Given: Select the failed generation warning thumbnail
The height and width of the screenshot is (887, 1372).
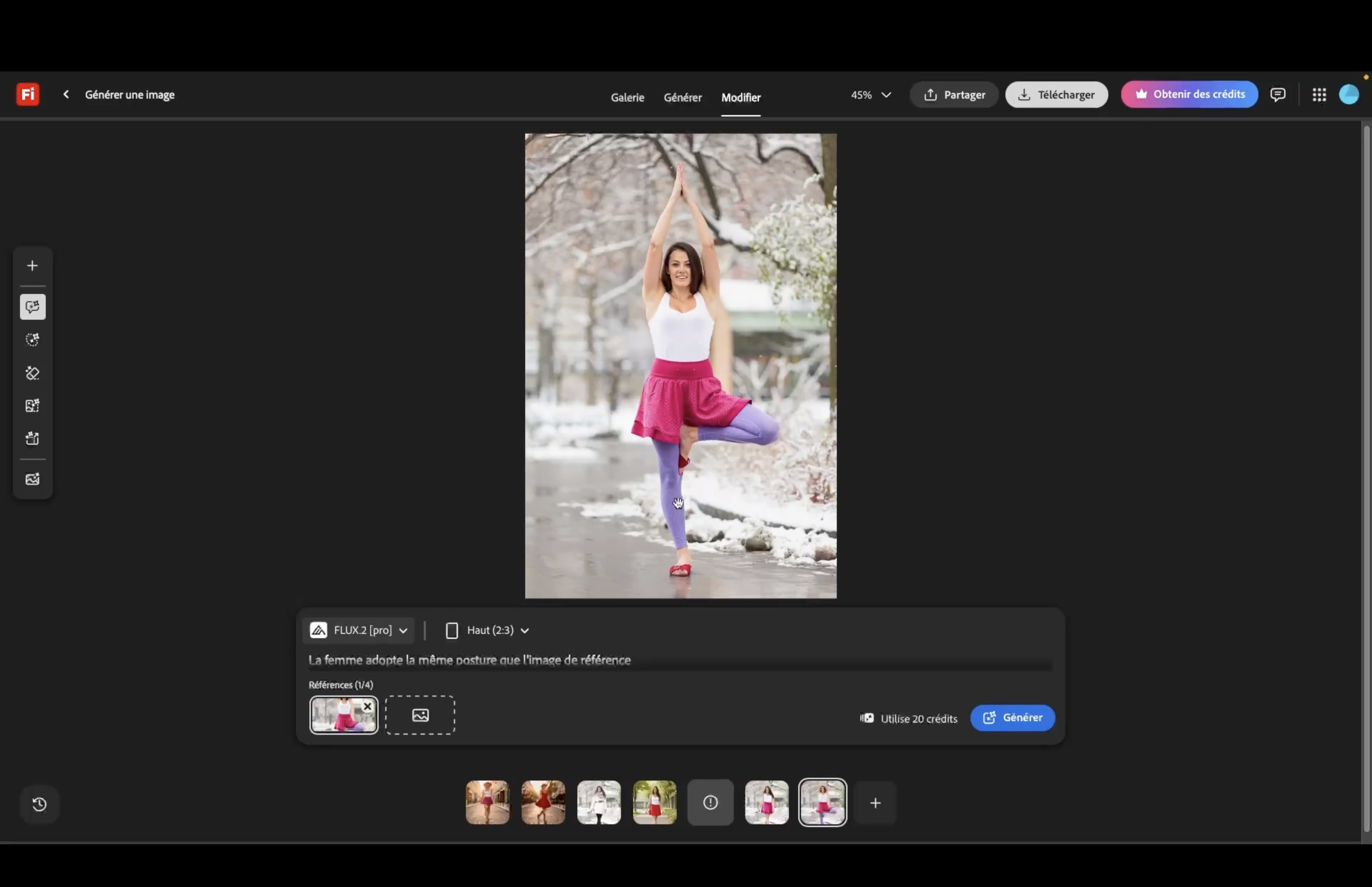Looking at the screenshot, I should click(710, 802).
